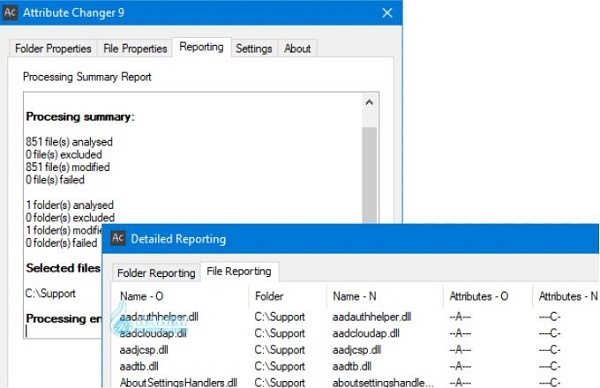
Task: Click aadcloudap.dll in the Name - N column
Action: pyautogui.click(x=366, y=333)
